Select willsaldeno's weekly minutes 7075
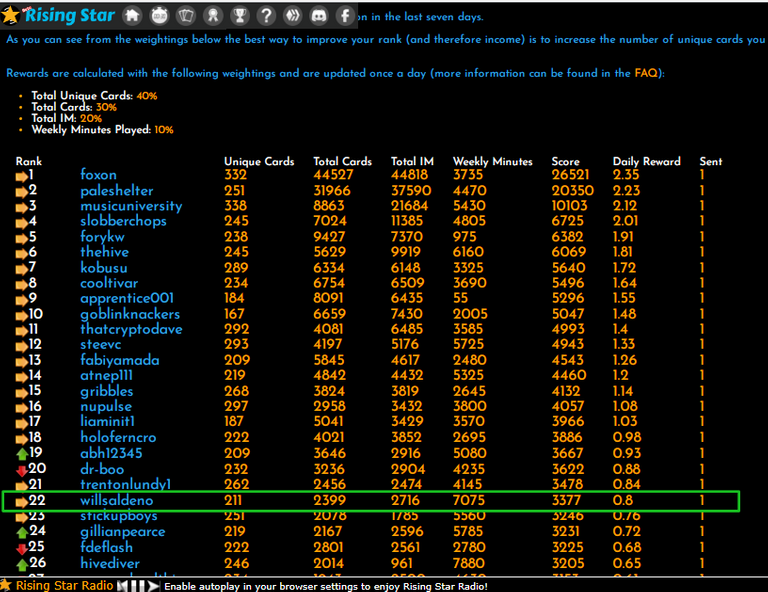This screenshot has width=768, height=592. pos(469,500)
